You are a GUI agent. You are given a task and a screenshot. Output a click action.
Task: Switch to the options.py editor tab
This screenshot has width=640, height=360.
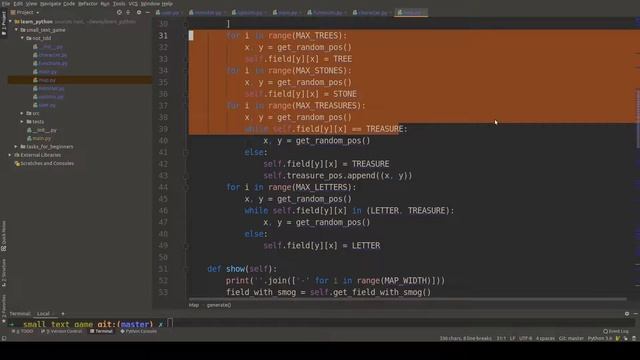pyautogui.click(x=249, y=13)
